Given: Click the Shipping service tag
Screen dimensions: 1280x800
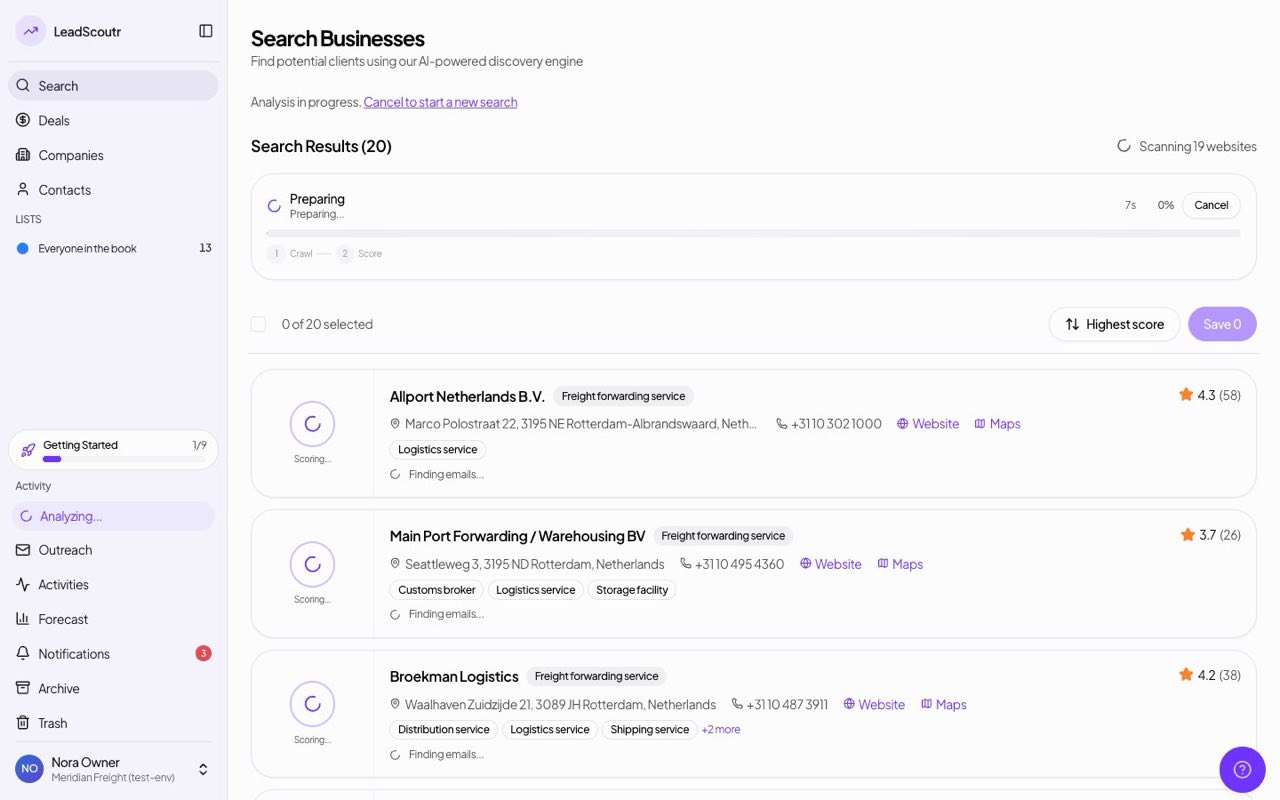Looking at the screenshot, I should click(x=650, y=730).
